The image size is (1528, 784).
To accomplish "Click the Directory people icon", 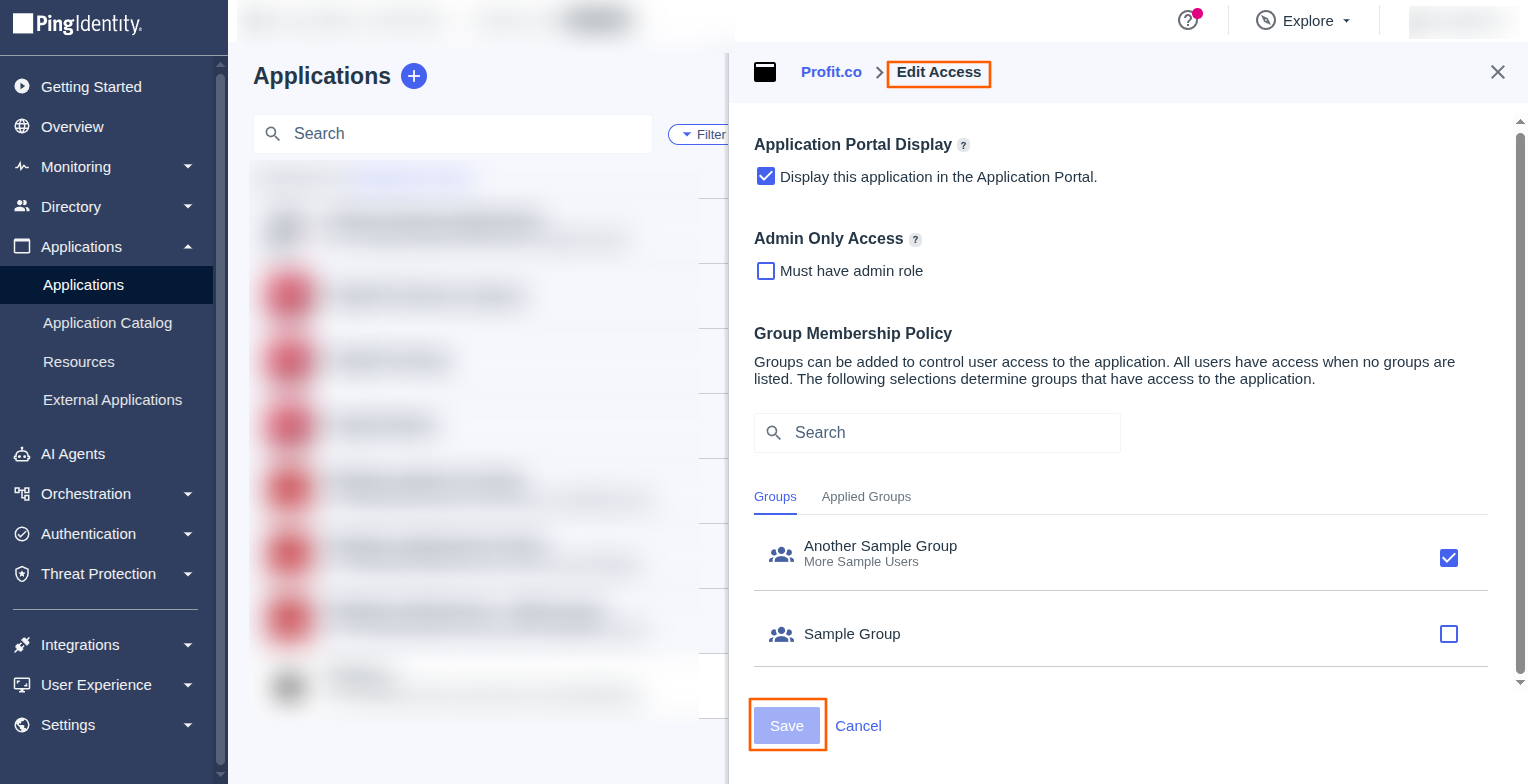I will (x=22, y=207).
